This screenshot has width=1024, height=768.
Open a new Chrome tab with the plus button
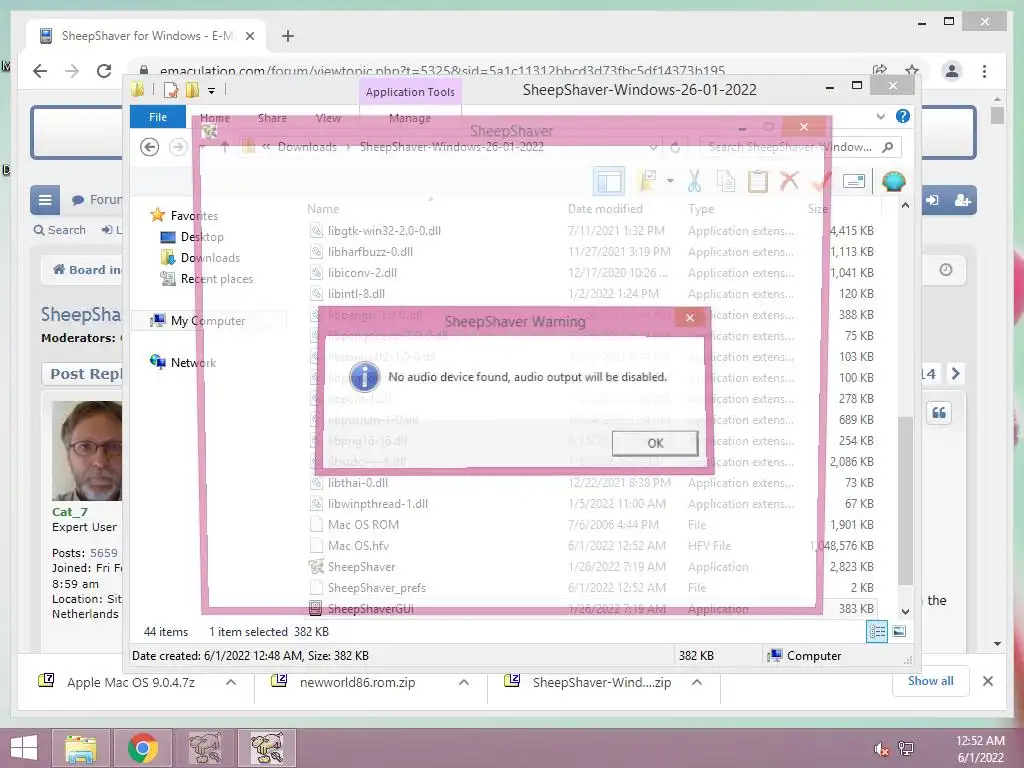287,36
